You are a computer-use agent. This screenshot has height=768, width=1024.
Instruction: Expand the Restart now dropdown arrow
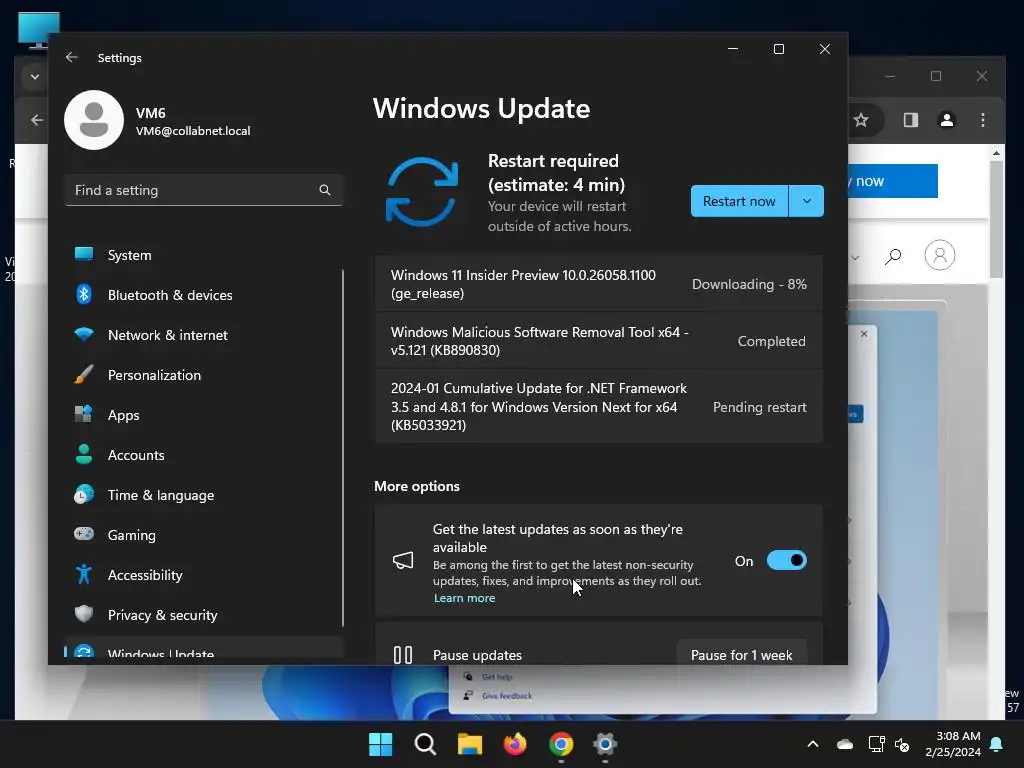pos(807,201)
